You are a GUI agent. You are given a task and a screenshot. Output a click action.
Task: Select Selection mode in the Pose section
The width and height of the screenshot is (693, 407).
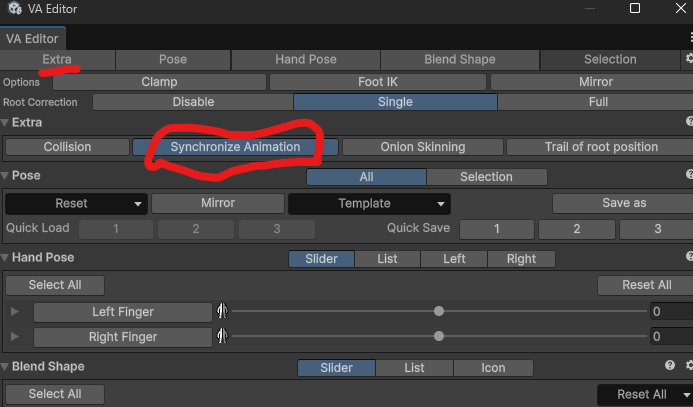[x=487, y=177]
